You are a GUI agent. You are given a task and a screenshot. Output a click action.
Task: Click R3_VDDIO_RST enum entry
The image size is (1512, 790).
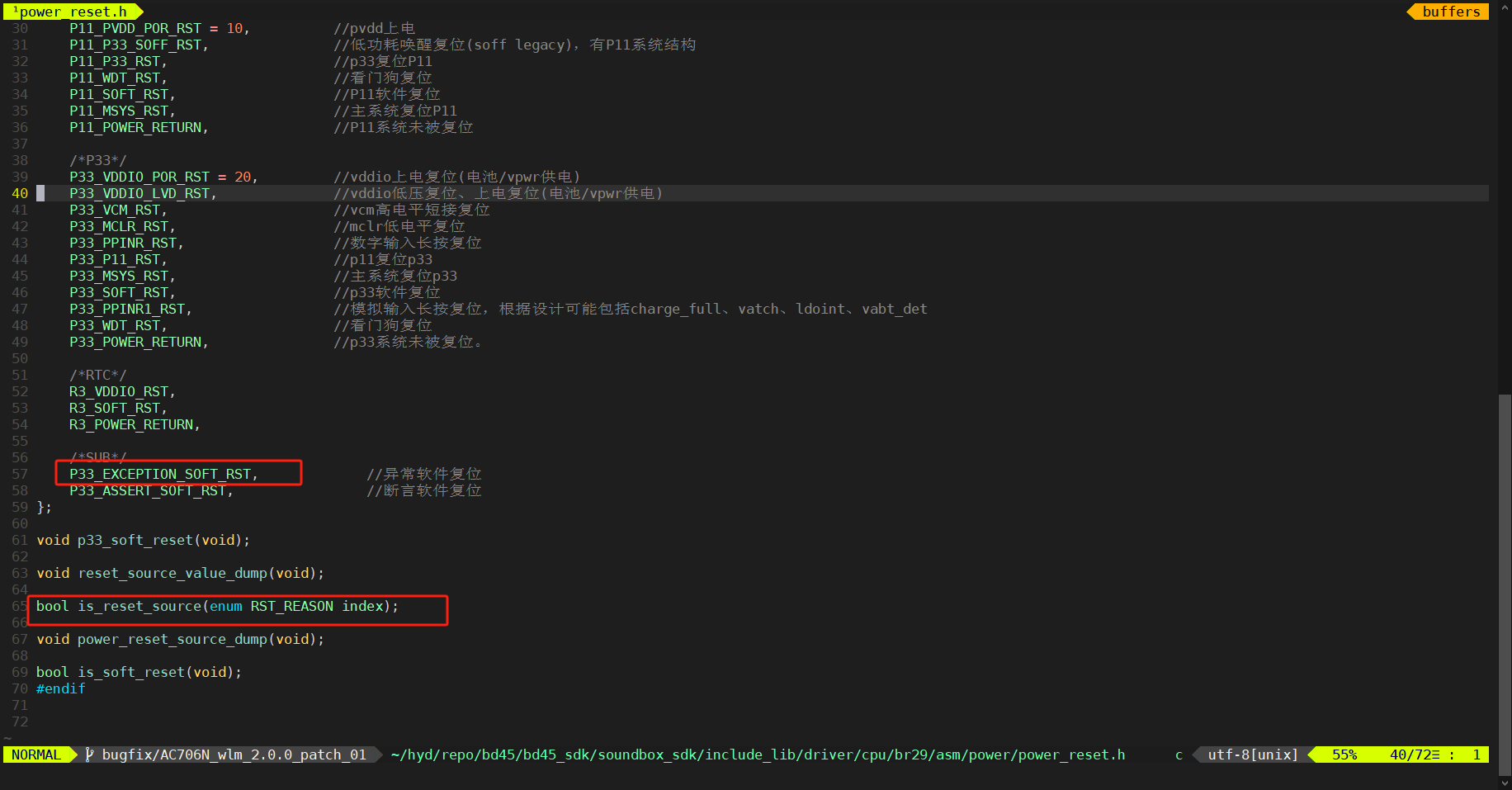[x=122, y=391]
